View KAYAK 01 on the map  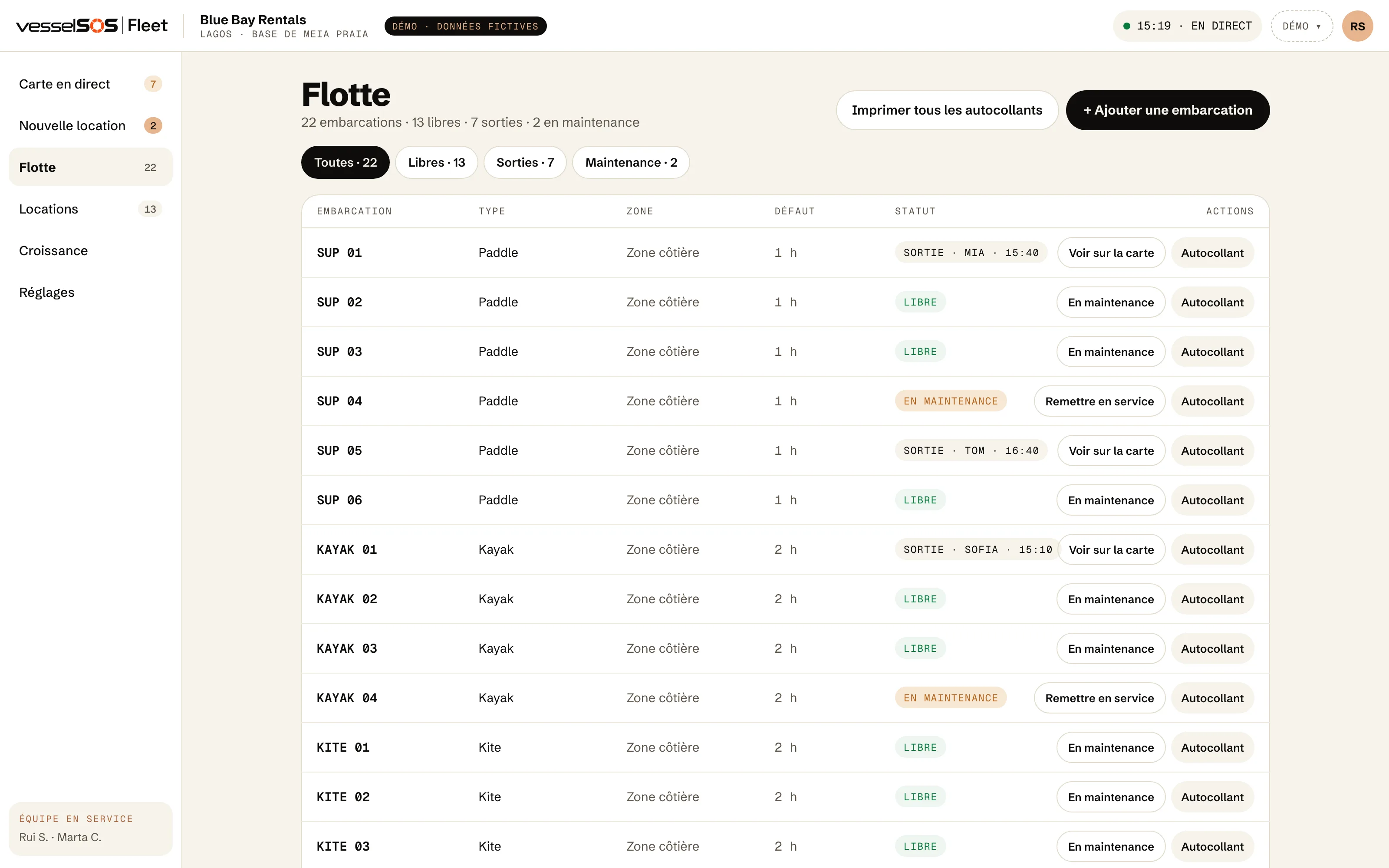1111,550
